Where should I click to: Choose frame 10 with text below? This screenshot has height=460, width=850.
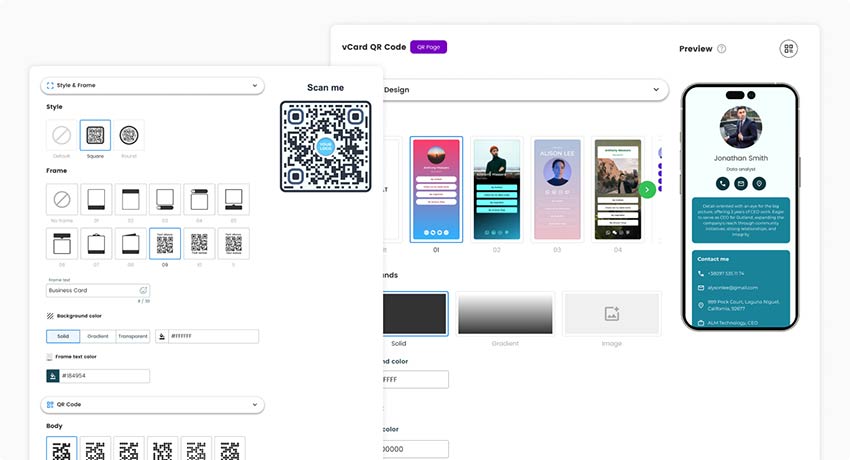(x=199, y=244)
